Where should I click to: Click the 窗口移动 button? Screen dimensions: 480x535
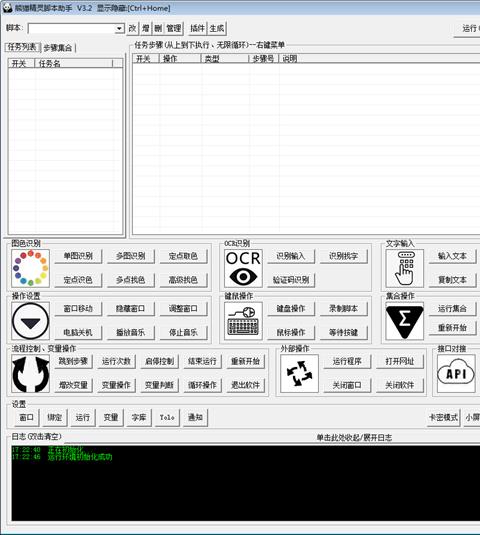point(78,308)
